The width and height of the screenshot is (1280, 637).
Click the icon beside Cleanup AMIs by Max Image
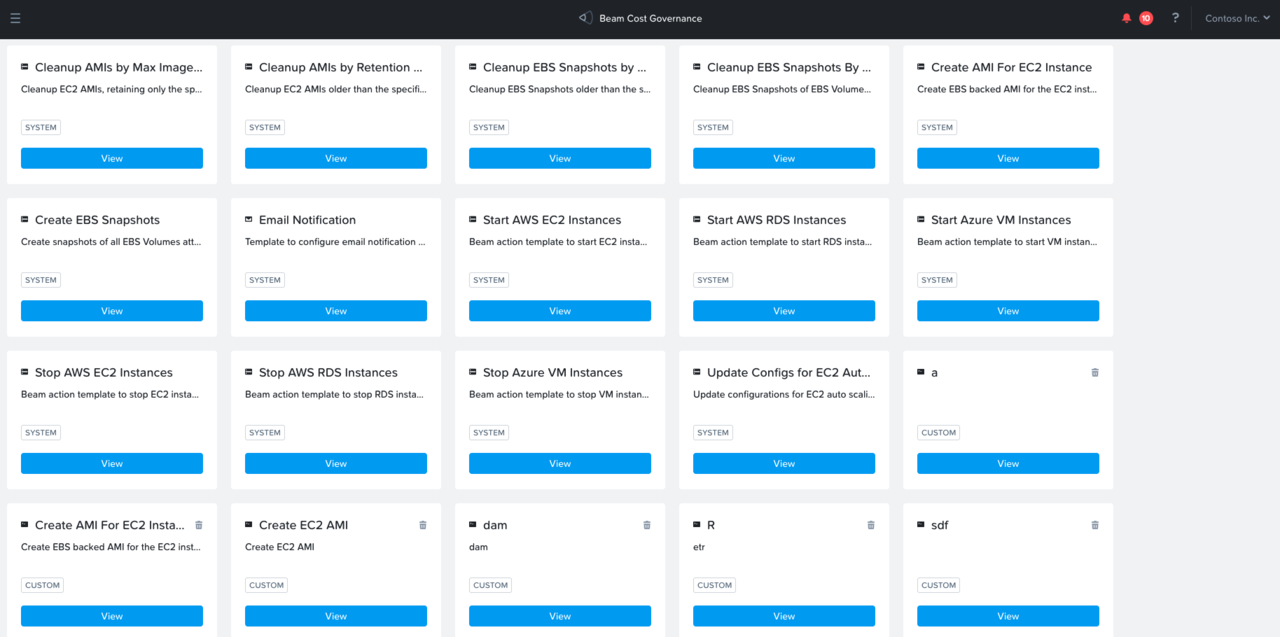tap(25, 67)
